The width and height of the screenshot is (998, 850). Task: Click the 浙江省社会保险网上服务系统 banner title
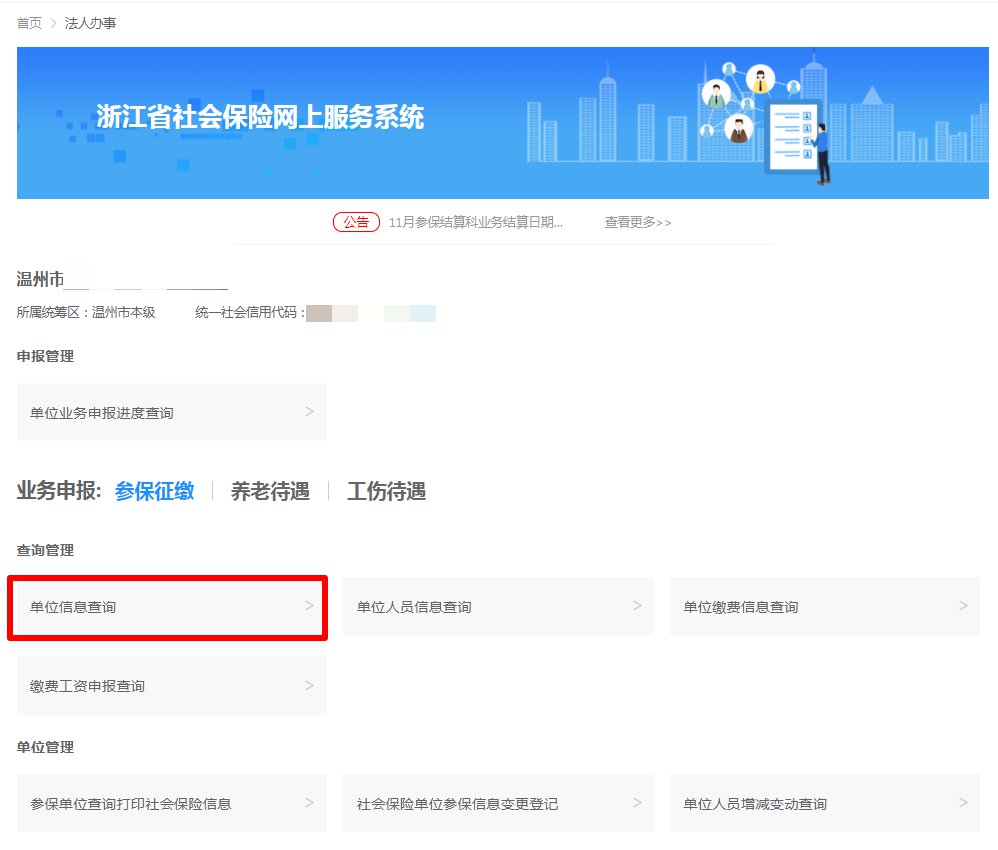pyautogui.click(x=260, y=117)
